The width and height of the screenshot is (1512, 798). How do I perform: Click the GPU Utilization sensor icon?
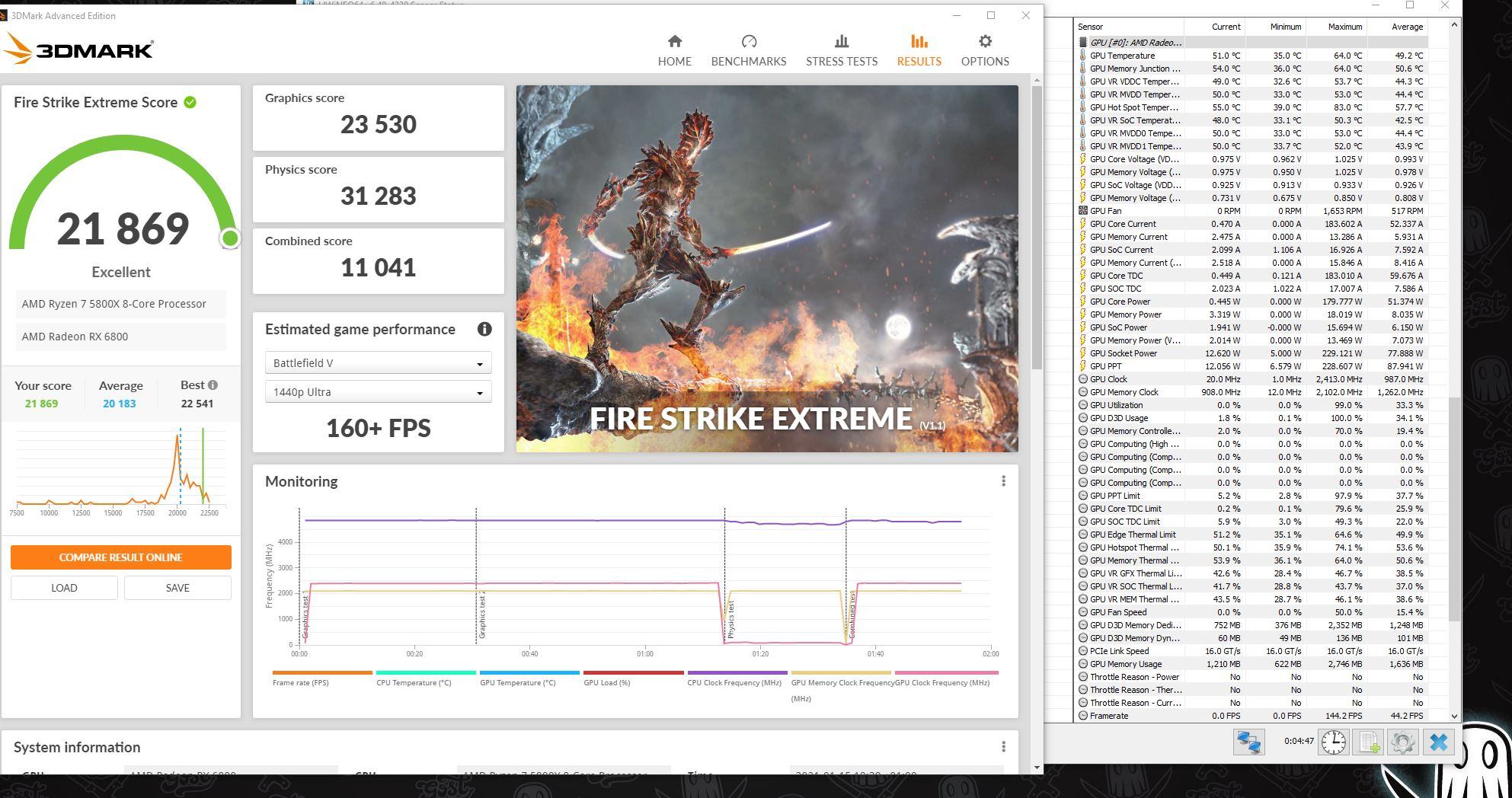(x=1082, y=405)
